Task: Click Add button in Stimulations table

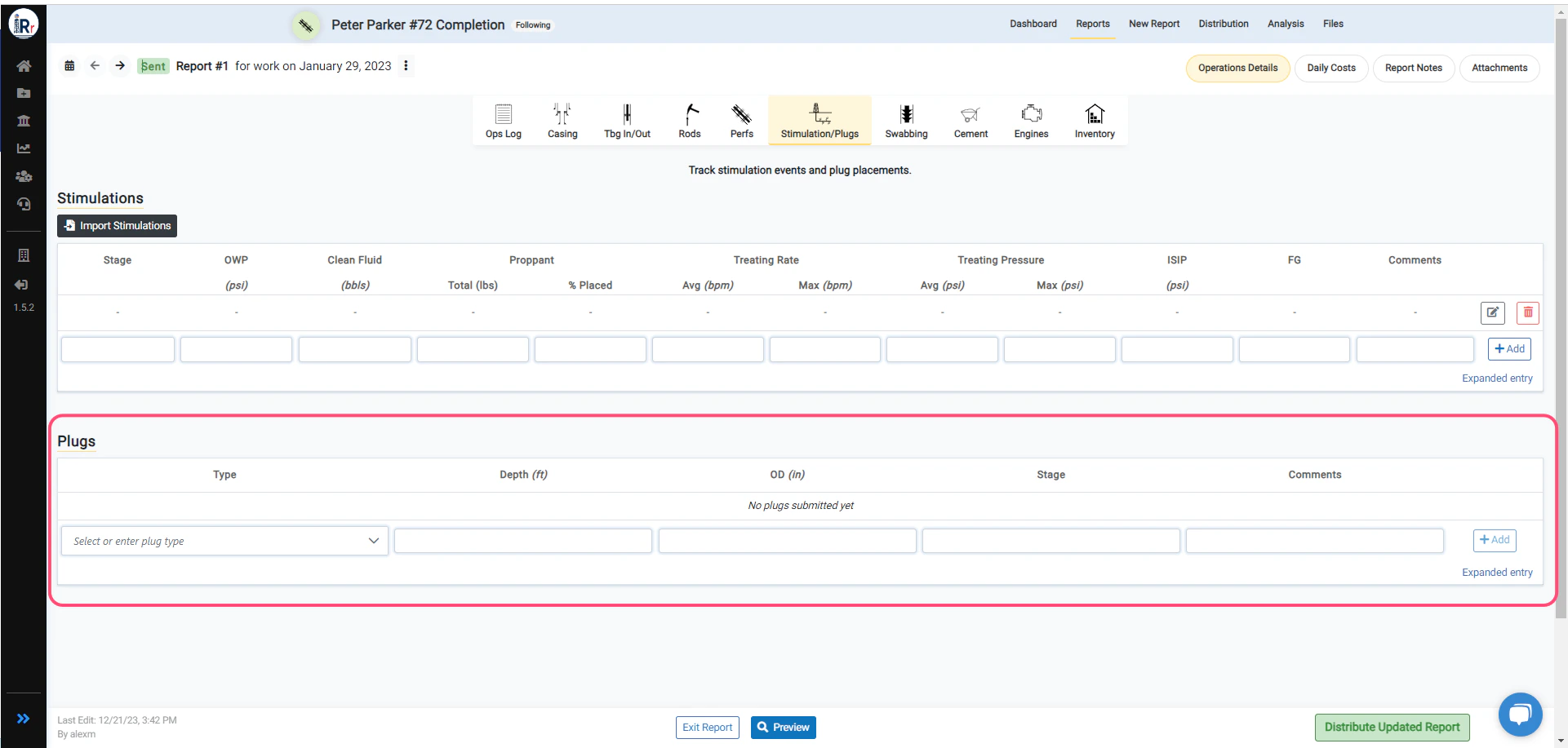Action: 1509,348
